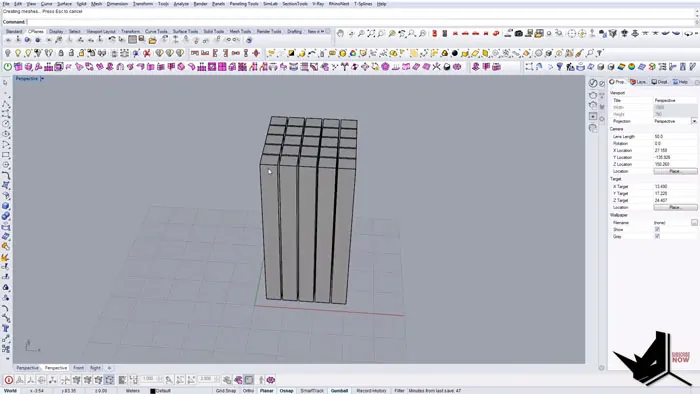This screenshot has width=700, height=394.
Task: Open the Perspective viewport title dropdown arrow
Action: tap(42, 79)
